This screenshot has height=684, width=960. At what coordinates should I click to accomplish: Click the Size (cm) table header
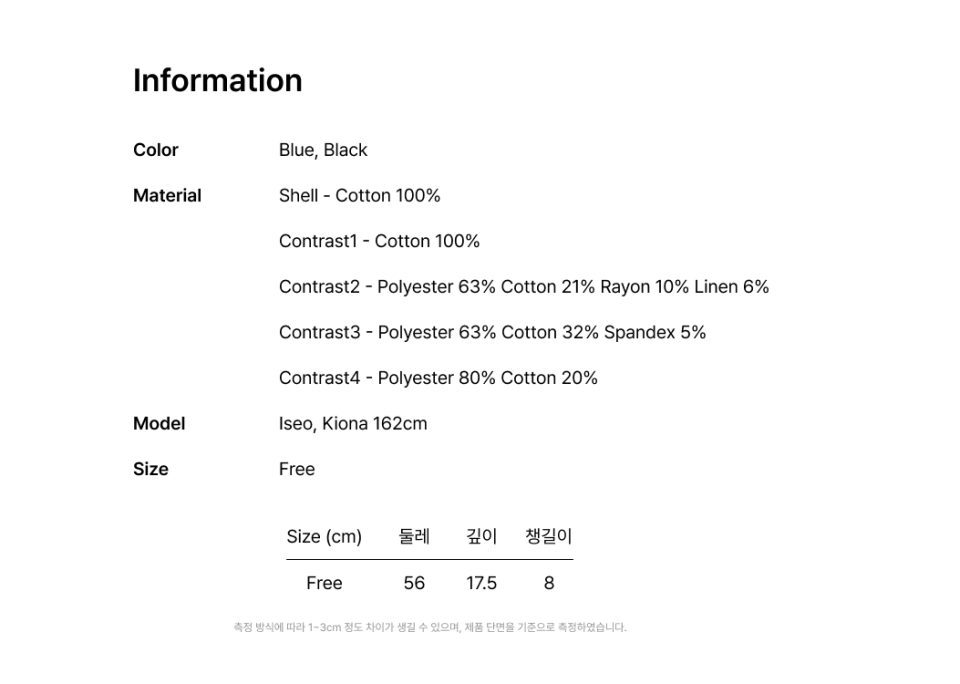coord(324,537)
